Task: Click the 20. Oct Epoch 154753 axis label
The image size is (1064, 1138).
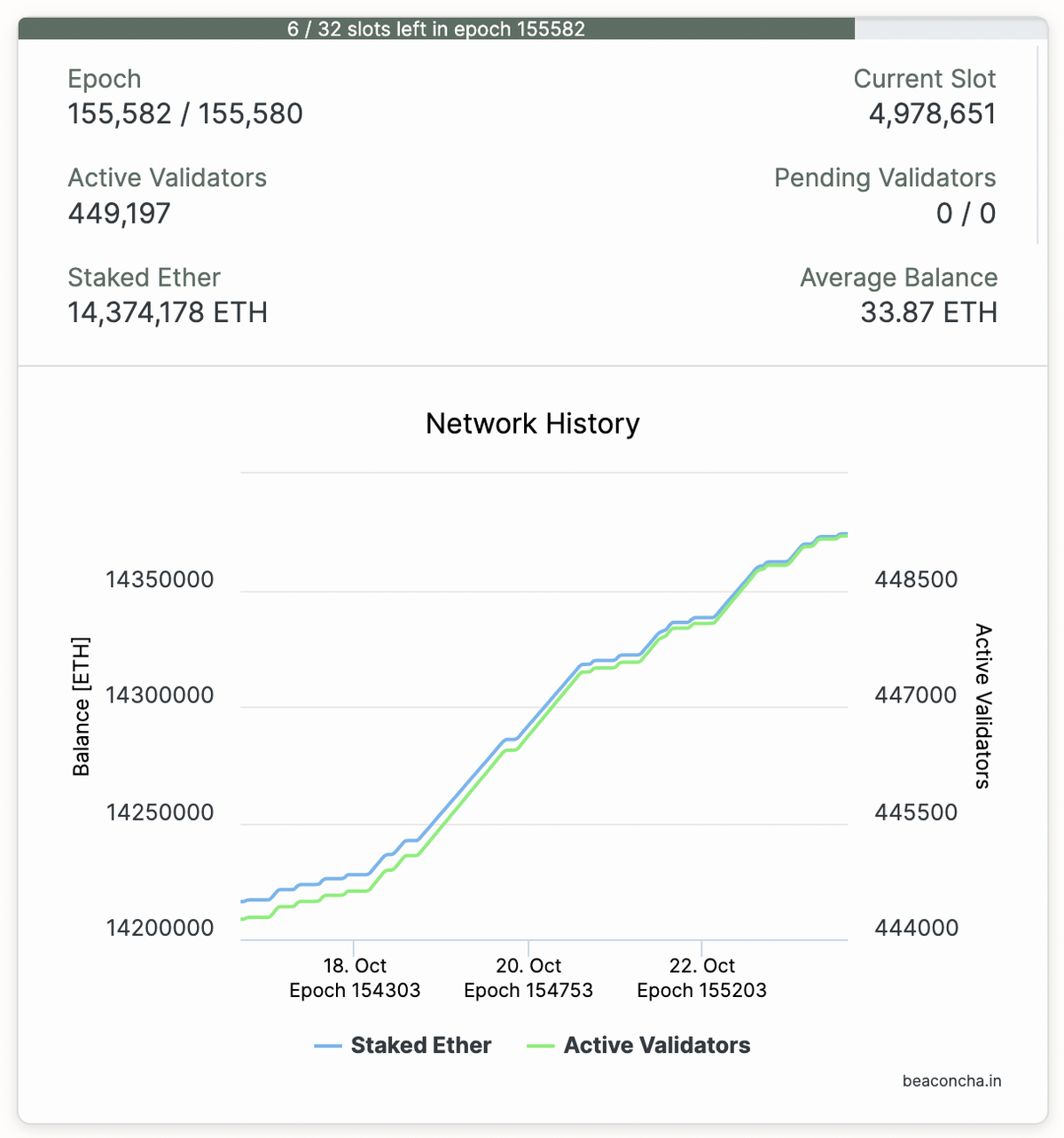Action: [x=528, y=978]
